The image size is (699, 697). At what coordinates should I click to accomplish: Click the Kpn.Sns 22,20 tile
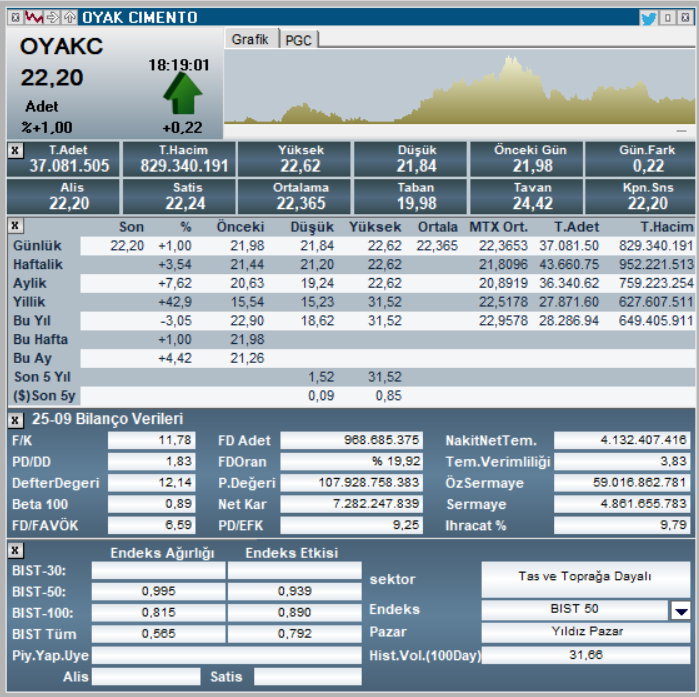click(x=641, y=197)
